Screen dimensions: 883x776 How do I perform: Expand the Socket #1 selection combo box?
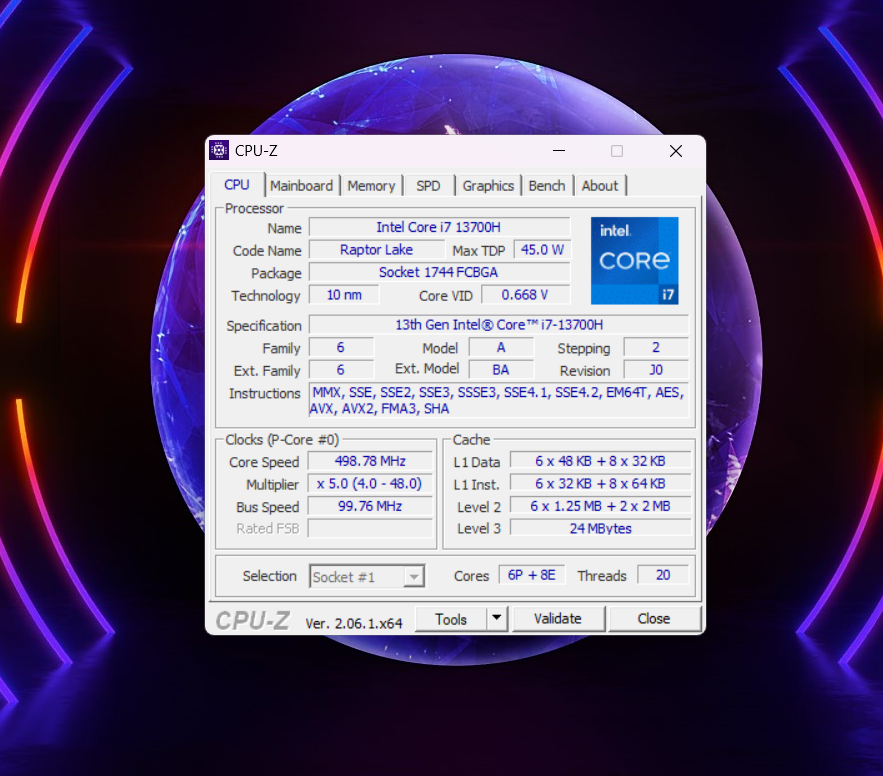pyautogui.click(x=367, y=576)
